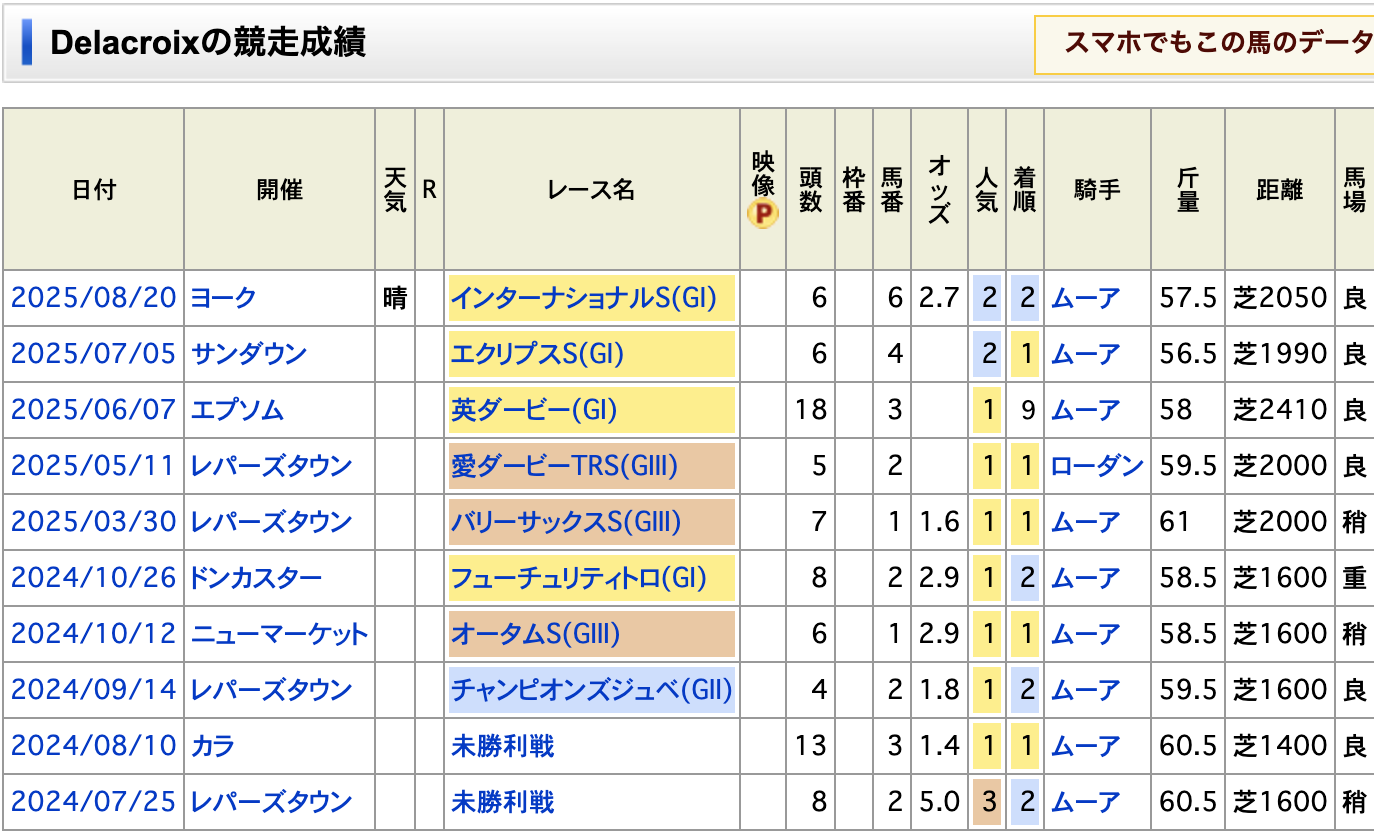Open オータムS(GIII) race link
This screenshot has height=836, width=1374.
[535, 634]
